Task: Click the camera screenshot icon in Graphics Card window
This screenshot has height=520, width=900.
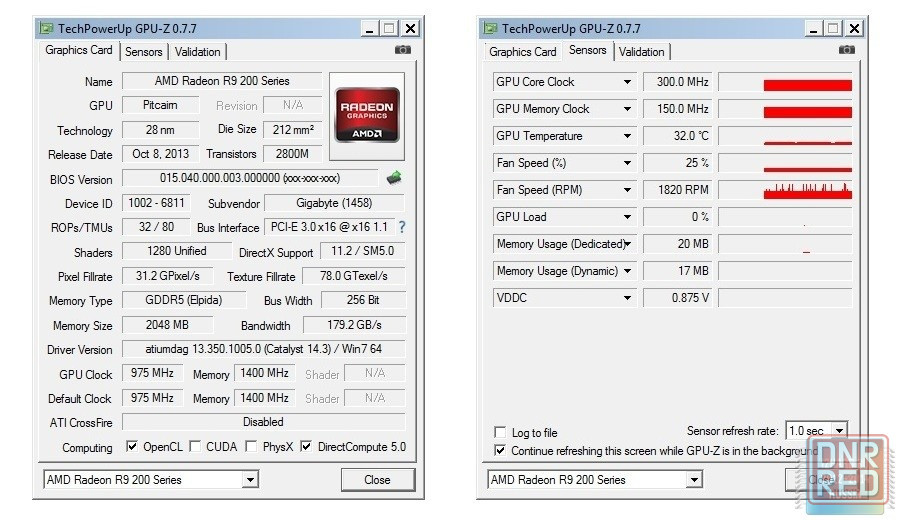Action: 402,50
